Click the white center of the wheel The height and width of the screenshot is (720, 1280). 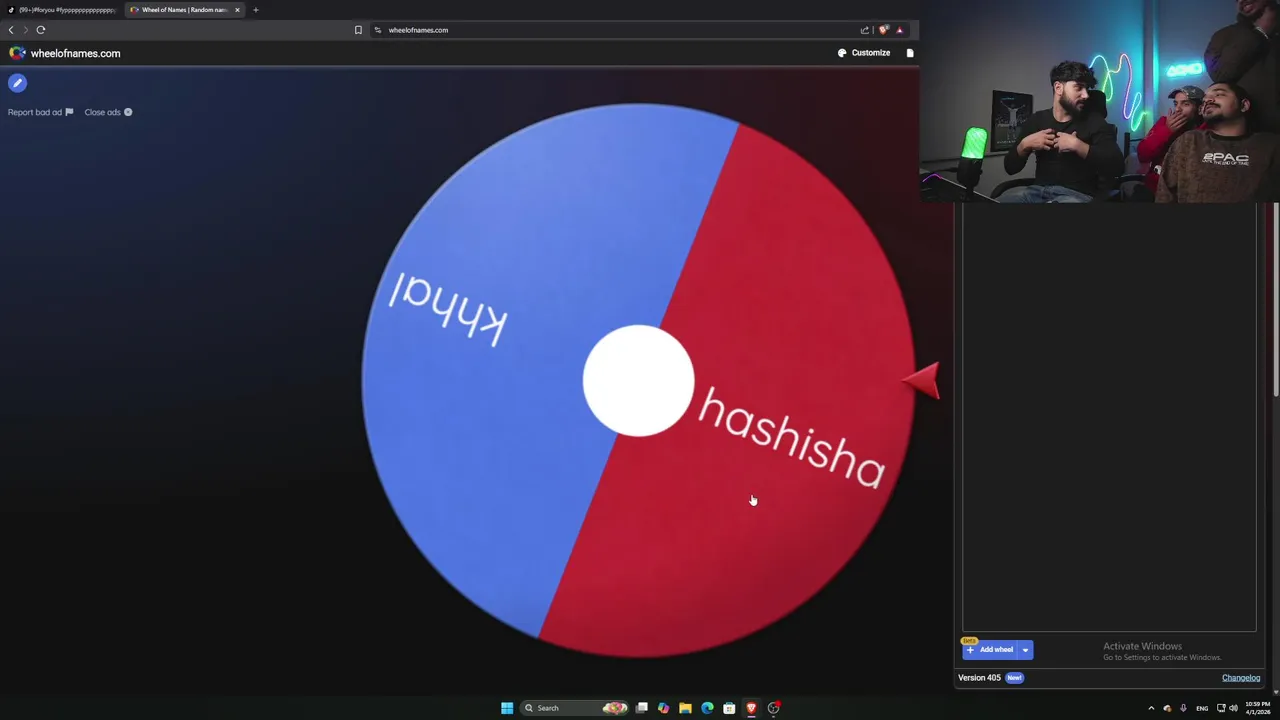[638, 380]
